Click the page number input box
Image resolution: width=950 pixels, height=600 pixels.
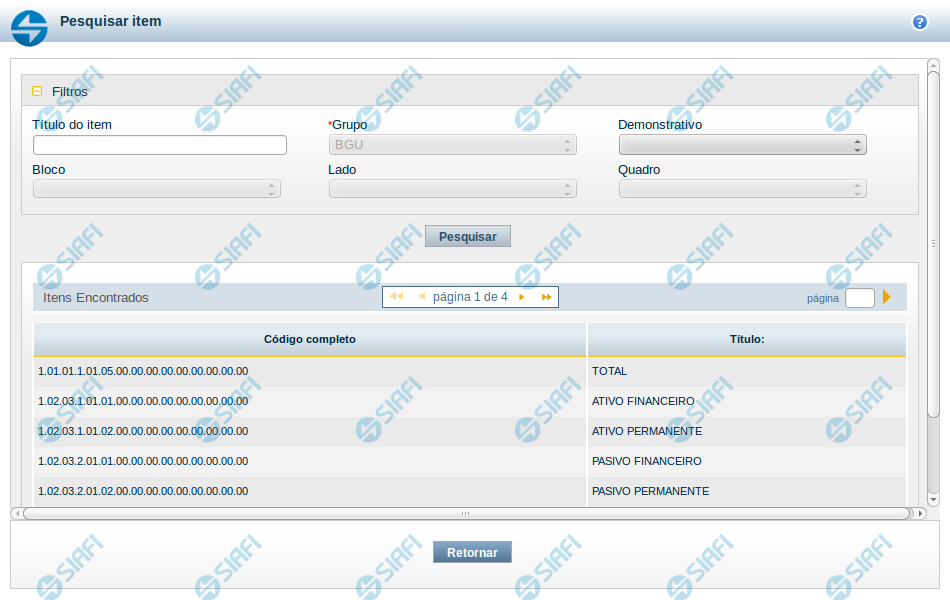tap(859, 297)
